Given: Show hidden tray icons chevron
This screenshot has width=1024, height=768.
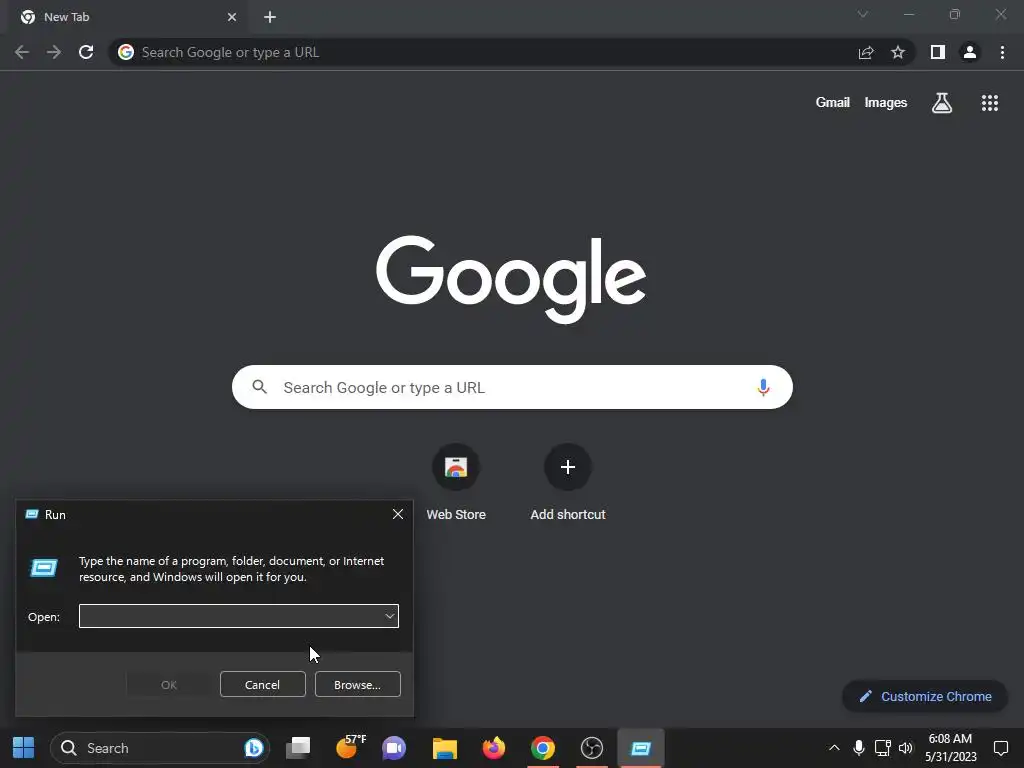Looking at the screenshot, I should [x=834, y=748].
